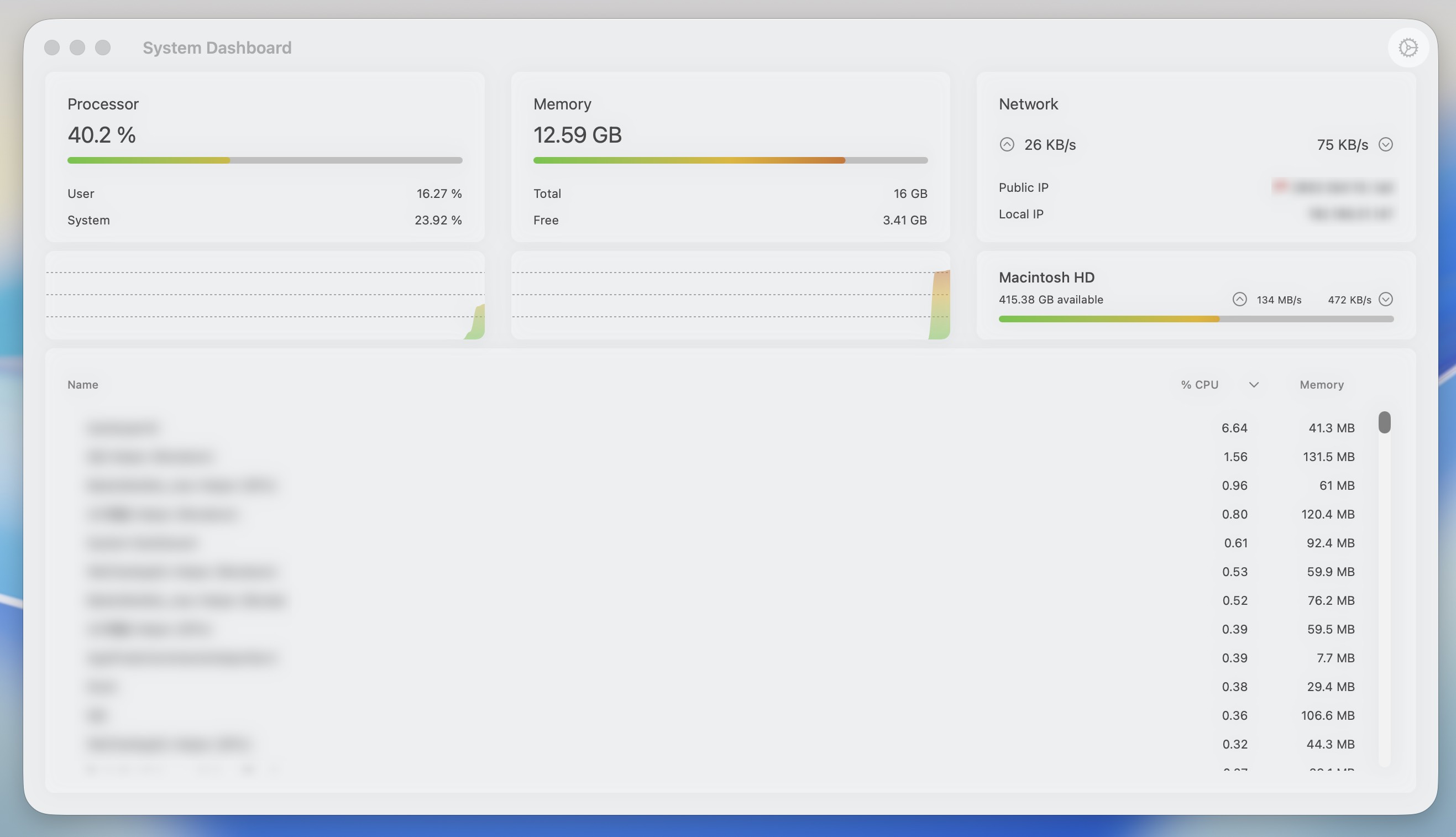Click the process list scrollbar thumb

[1384, 422]
